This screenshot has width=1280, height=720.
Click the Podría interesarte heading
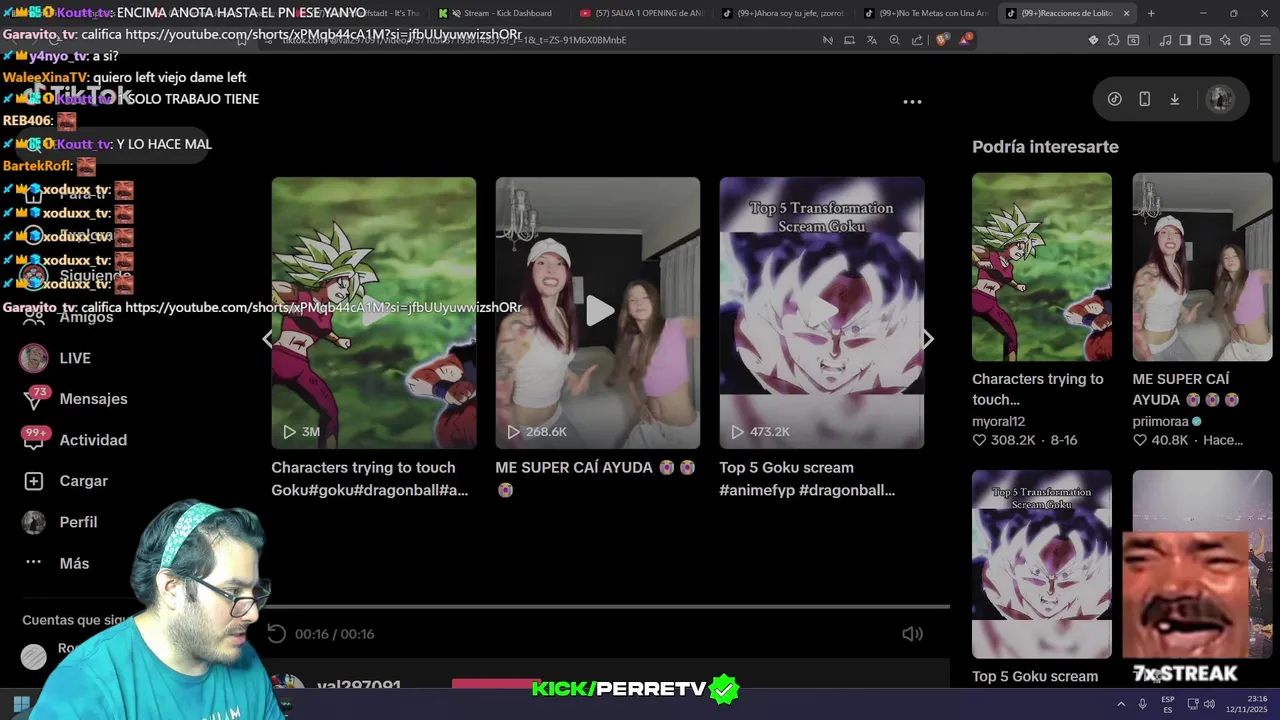1045,147
